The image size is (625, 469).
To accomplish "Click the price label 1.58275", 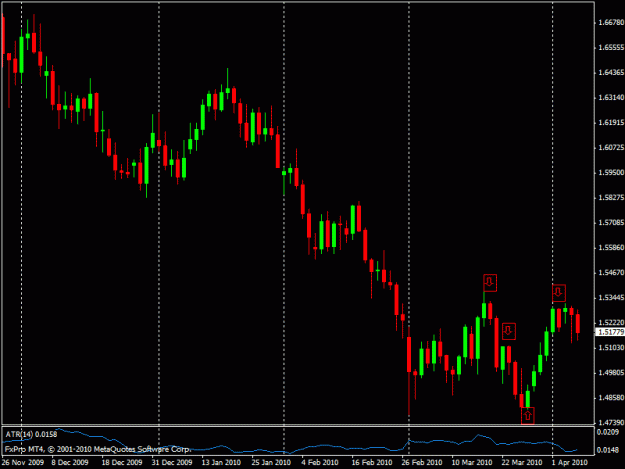I will coord(611,198).
